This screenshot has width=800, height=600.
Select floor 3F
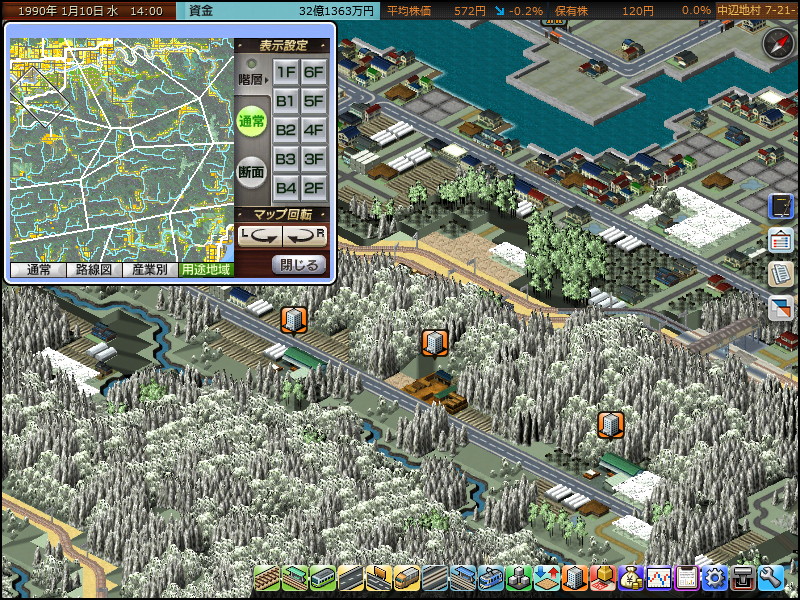point(314,159)
